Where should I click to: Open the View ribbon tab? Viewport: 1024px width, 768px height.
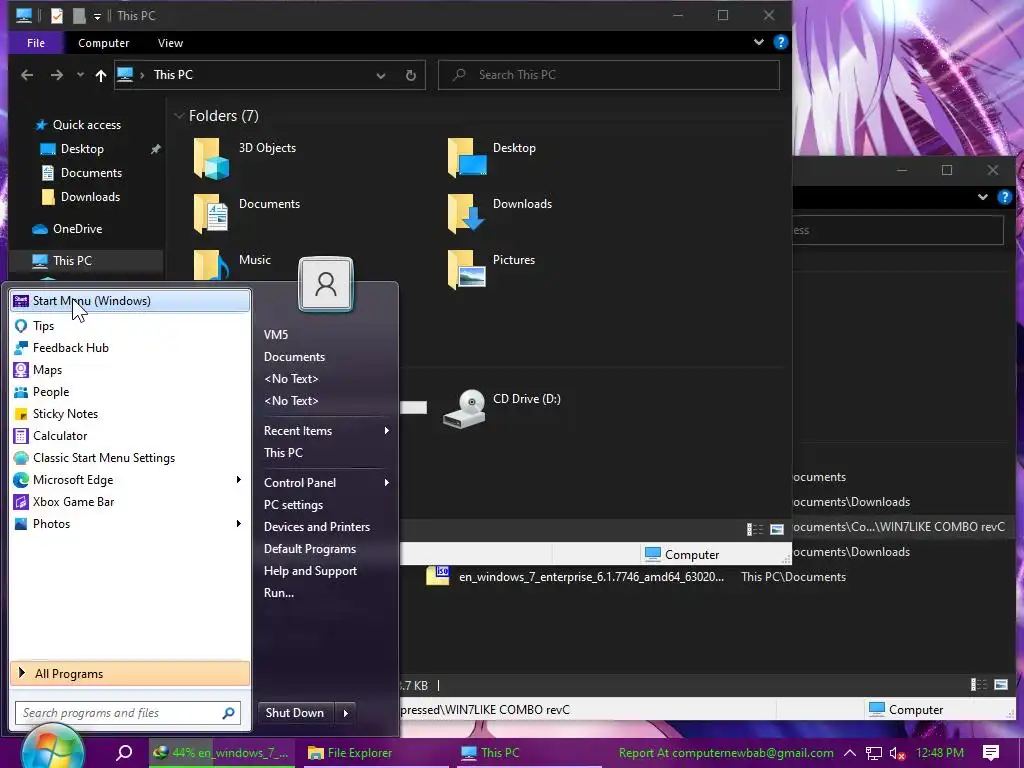click(170, 42)
